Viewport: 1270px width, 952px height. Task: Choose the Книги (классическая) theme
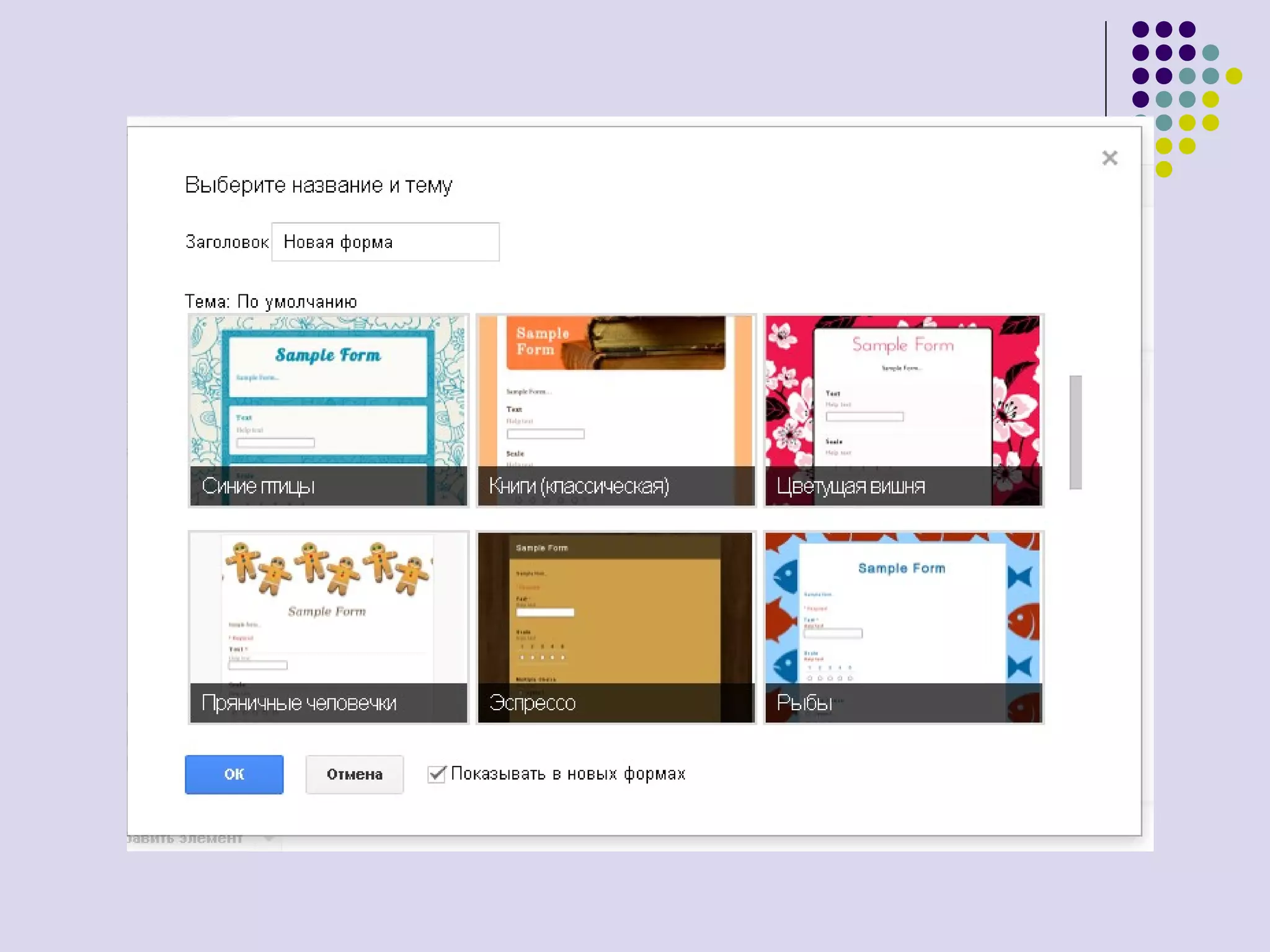tap(616, 397)
